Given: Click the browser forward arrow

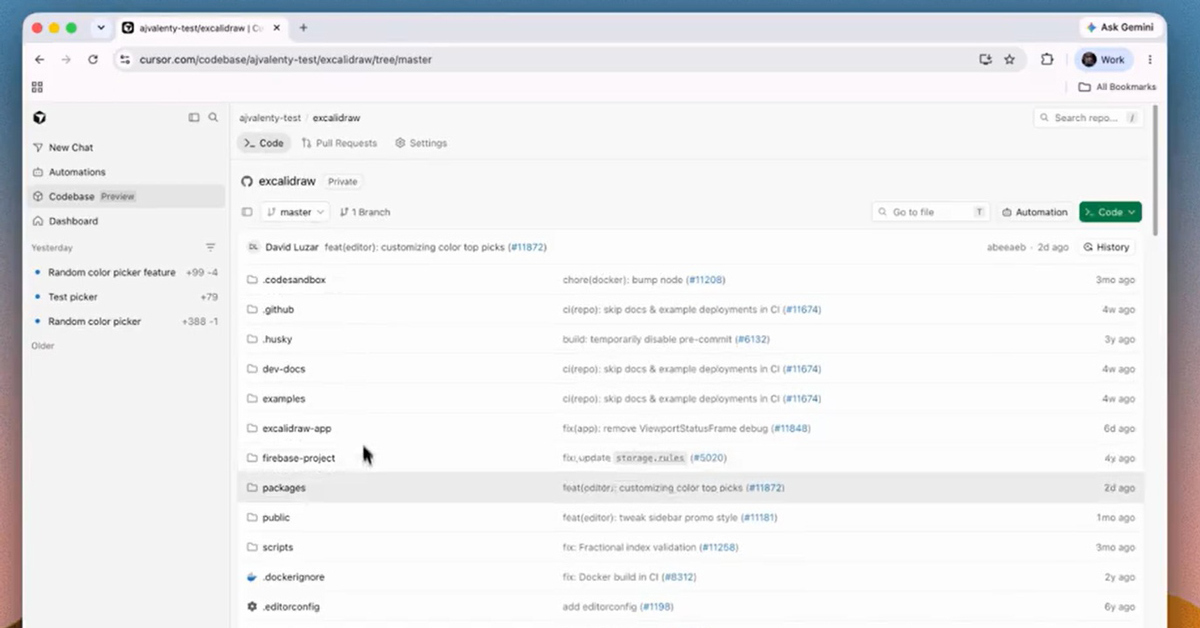Looking at the screenshot, I should [x=66, y=60].
